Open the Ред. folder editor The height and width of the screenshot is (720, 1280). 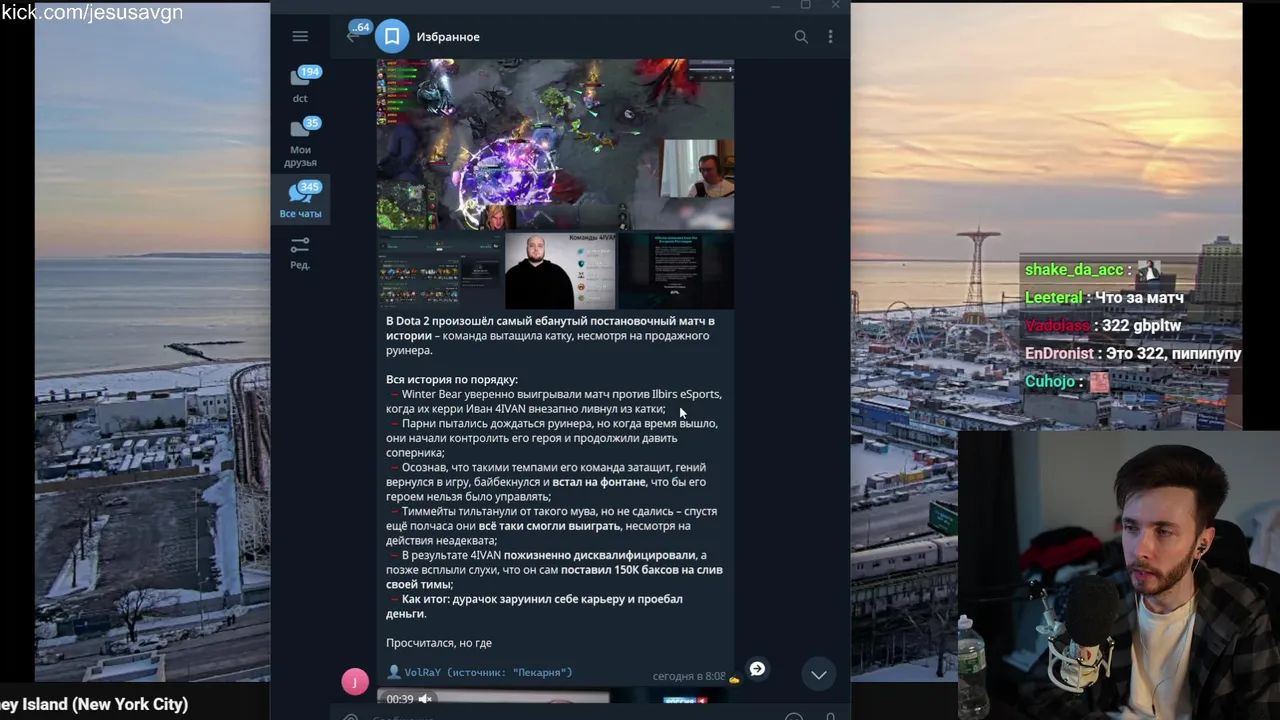click(x=300, y=252)
